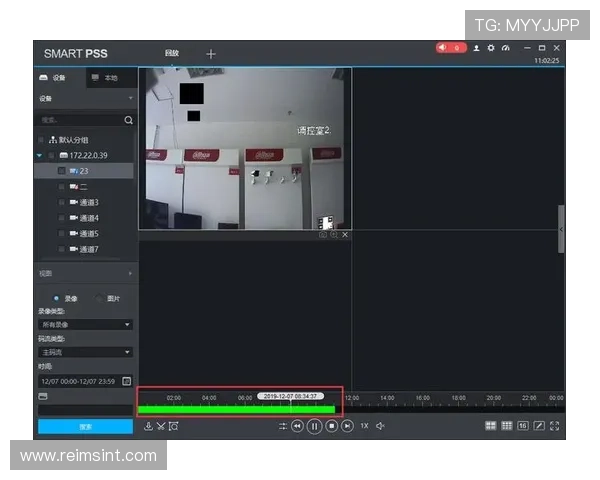The height and width of the screenshot is (480, 600).
Task: Tick the checkbox for channel 23
Action: pyautogui.click(x=62, y=171)
